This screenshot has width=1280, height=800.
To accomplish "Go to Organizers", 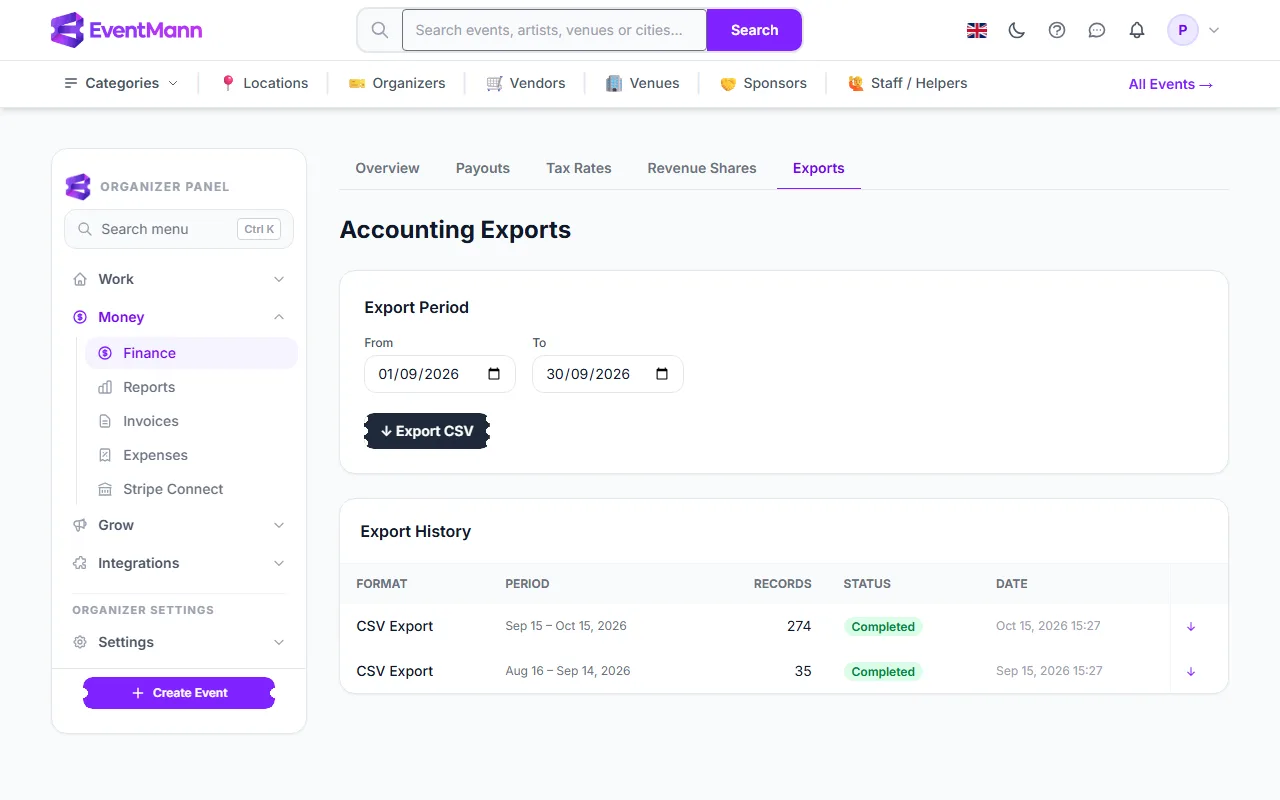I will 397,83.
